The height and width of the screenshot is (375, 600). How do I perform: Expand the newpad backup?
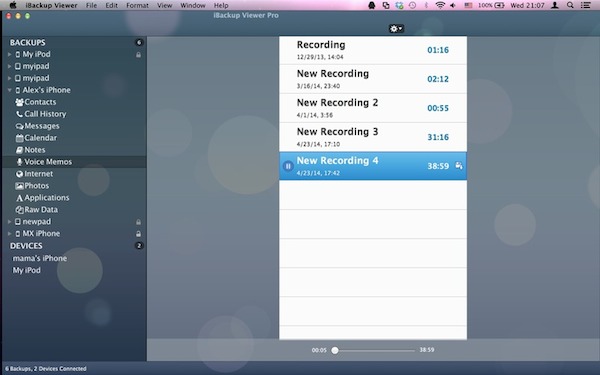[x=10, y=222]
